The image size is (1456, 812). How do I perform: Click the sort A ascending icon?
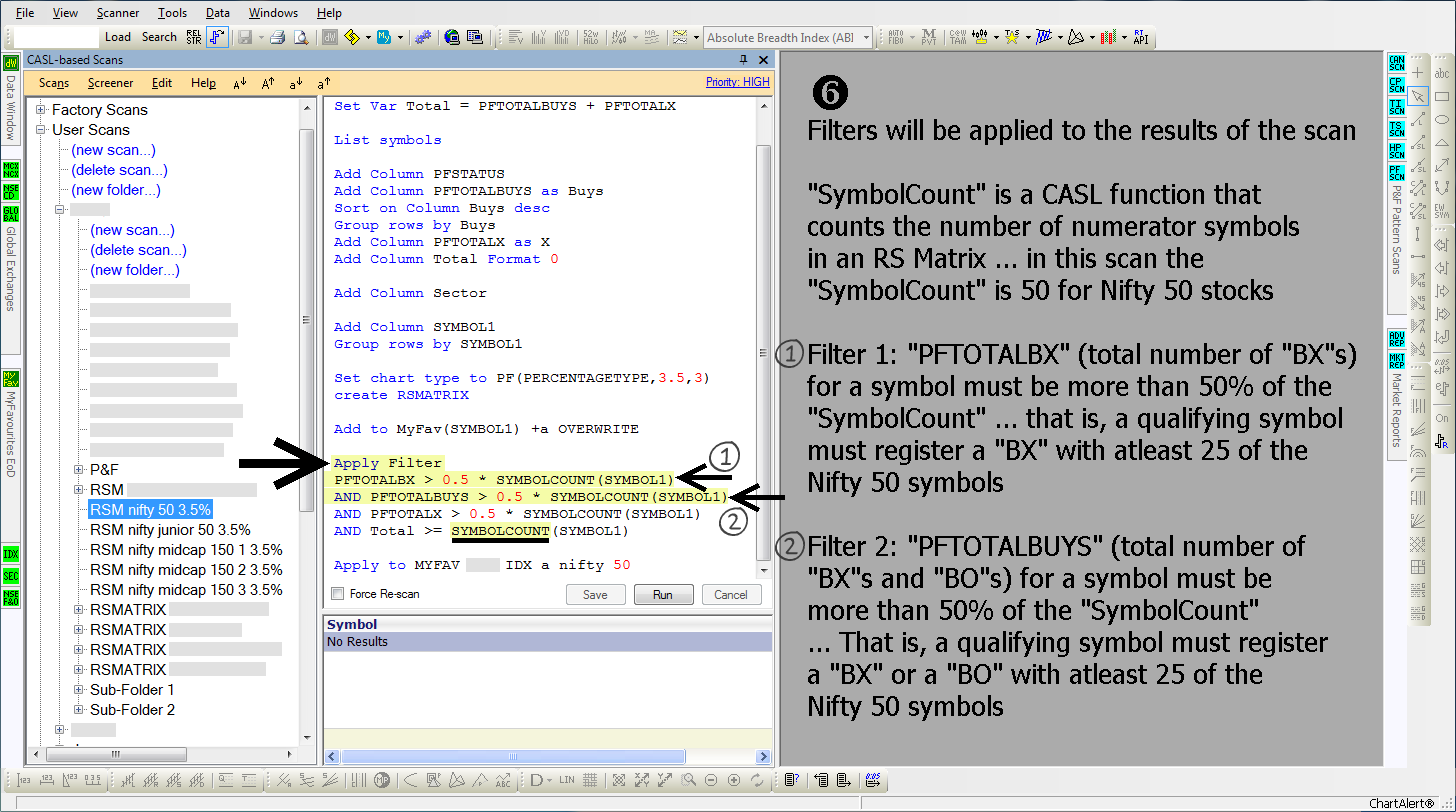click(268, 84)
